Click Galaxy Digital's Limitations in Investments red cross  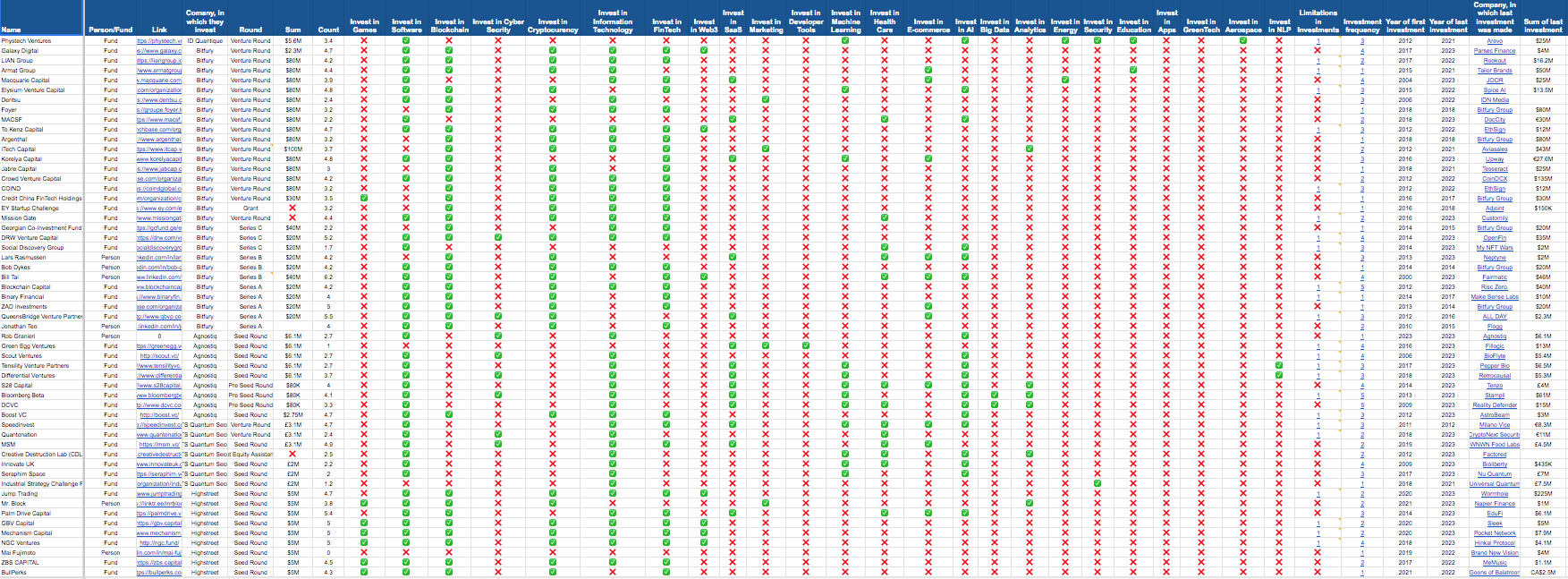point(1318,51)
